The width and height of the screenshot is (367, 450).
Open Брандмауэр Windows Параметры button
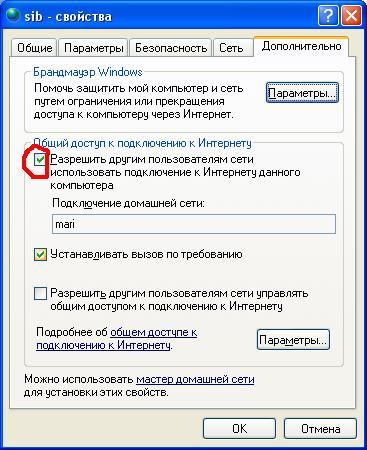[x=302, y=93]
